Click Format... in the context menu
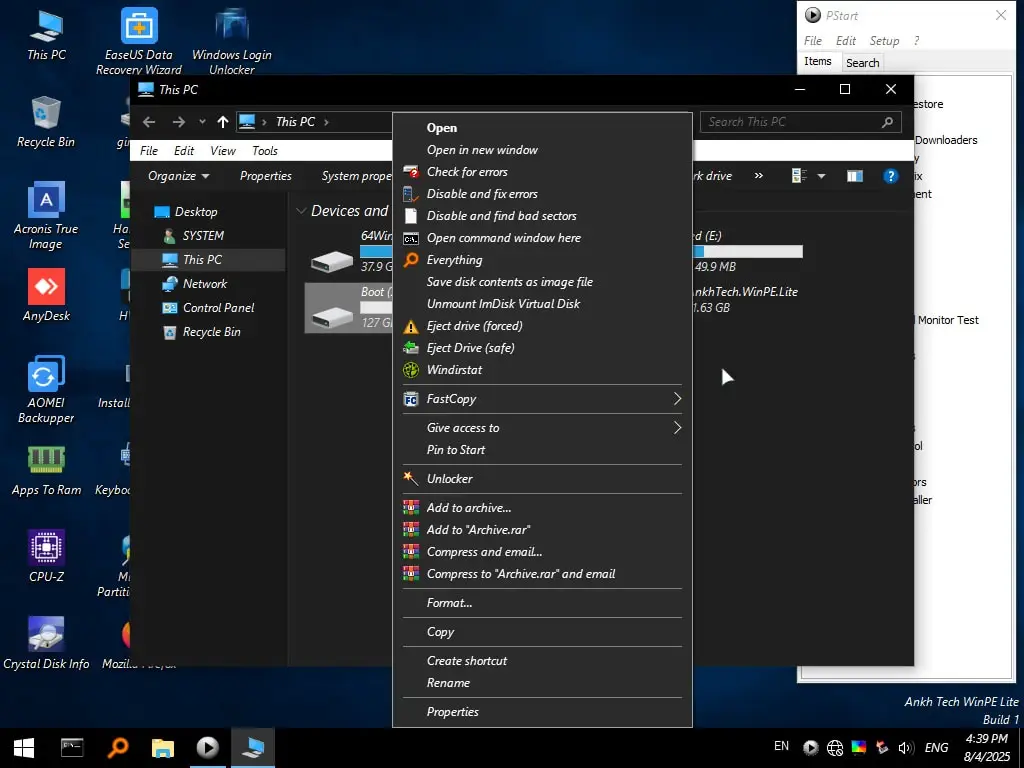 [449, 603]
